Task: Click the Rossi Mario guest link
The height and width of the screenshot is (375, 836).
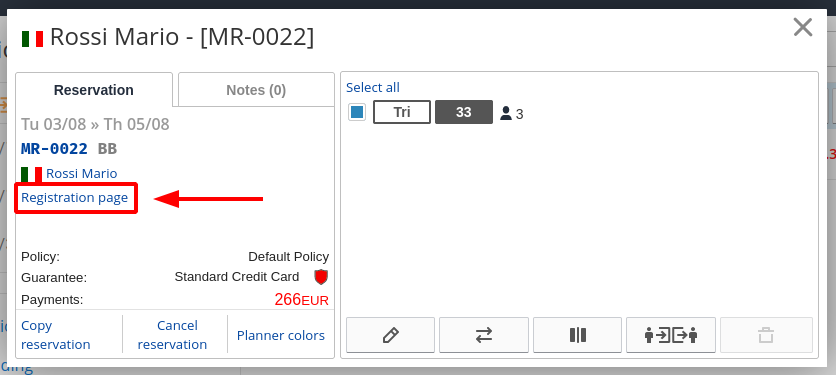Action: pyautogui.click(x=82, y=173)
